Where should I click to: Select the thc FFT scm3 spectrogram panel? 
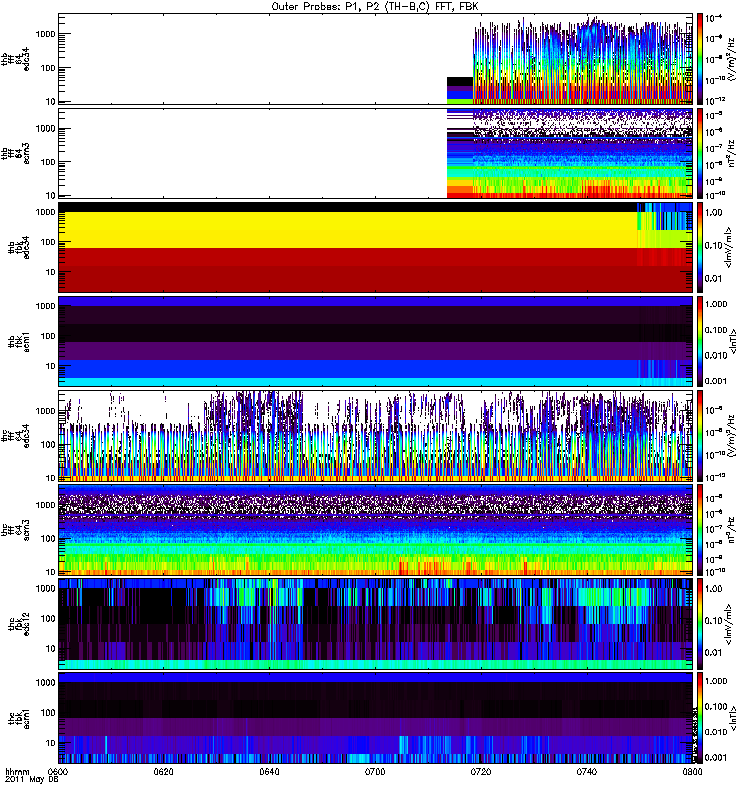[x=375, y=529]
